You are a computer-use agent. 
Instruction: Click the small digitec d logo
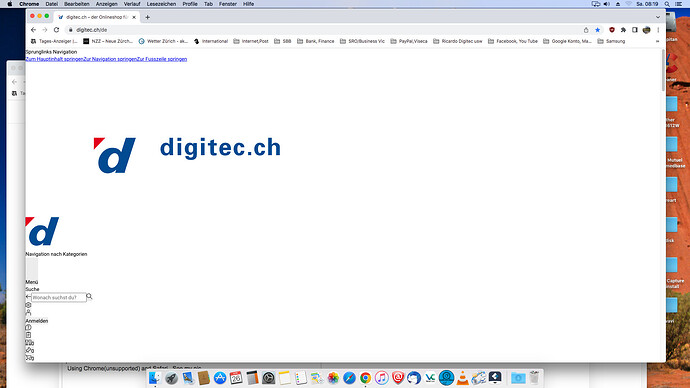point(42,231)
